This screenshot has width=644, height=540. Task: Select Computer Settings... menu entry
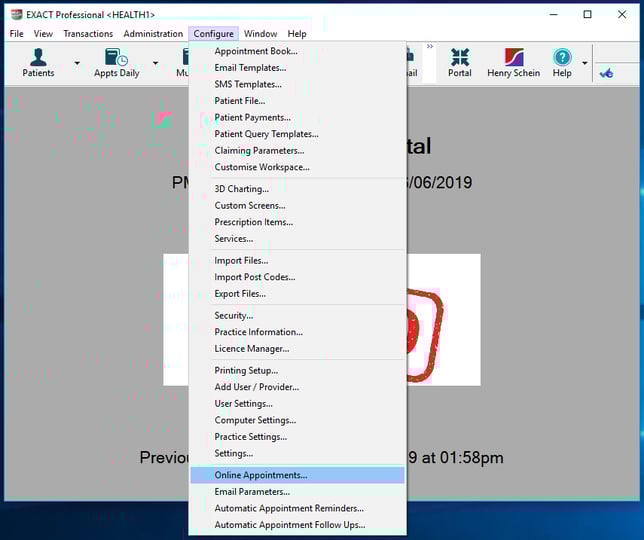pyautogui.click(x=297, y=420)
